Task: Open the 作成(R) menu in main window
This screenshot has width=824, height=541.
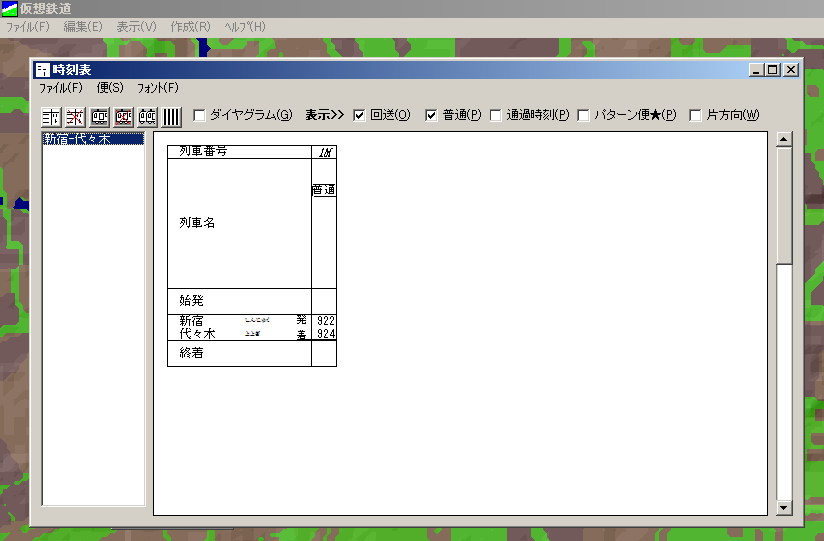Action: tap(190, 27)
